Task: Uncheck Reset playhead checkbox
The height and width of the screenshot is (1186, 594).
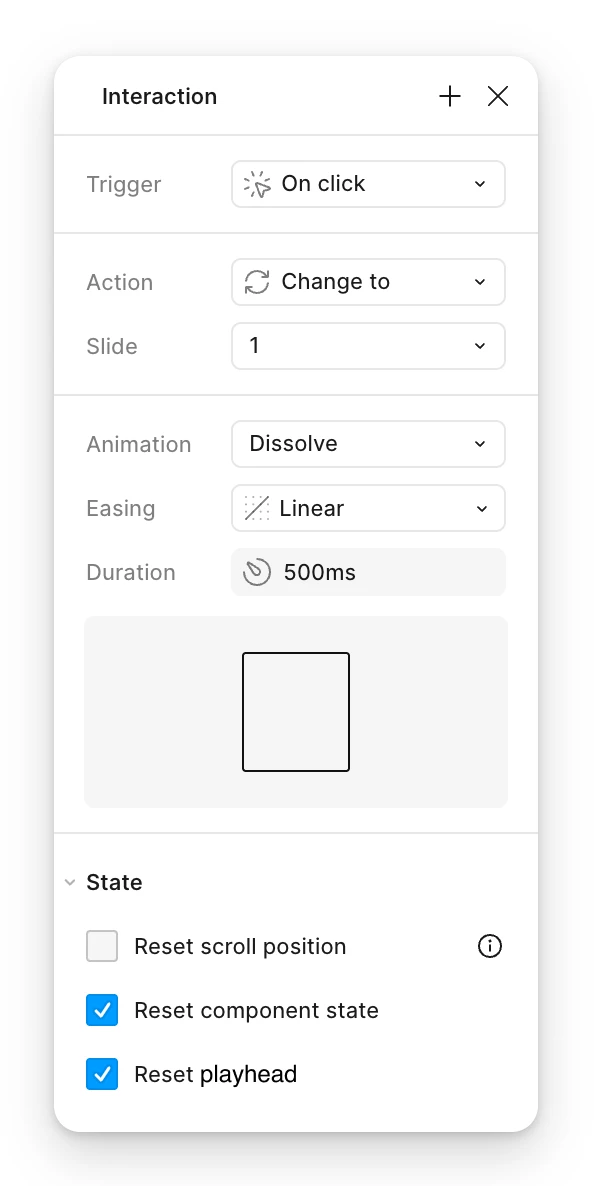Action: [x=102, y=1074]
